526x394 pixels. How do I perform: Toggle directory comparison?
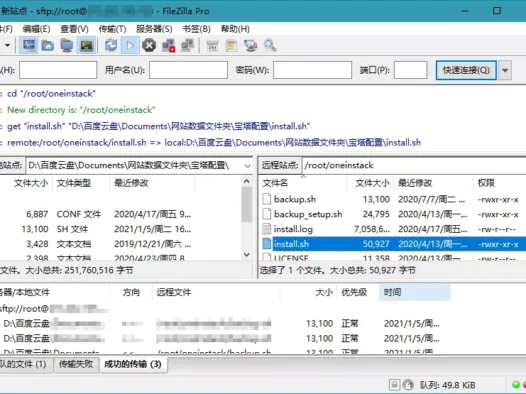click(231, 45)
